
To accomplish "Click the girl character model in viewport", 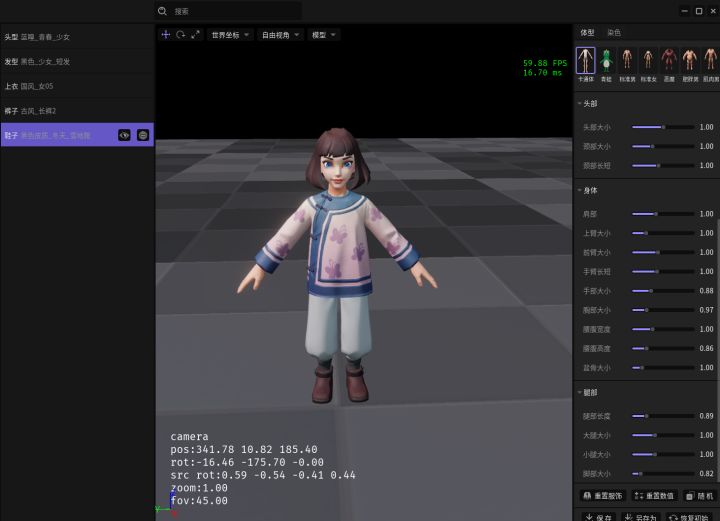I will 338,266.
